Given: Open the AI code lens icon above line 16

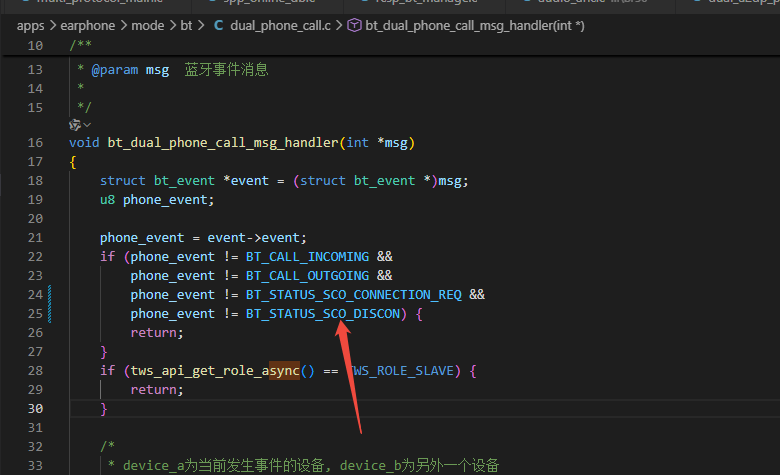Looking at the screenshot, I should coord(75,125).
